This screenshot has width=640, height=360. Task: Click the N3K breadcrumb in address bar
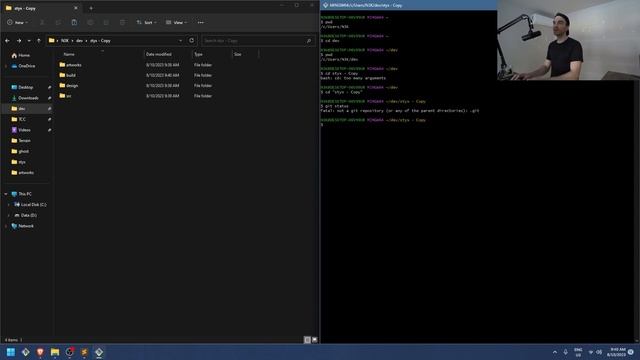65,41
